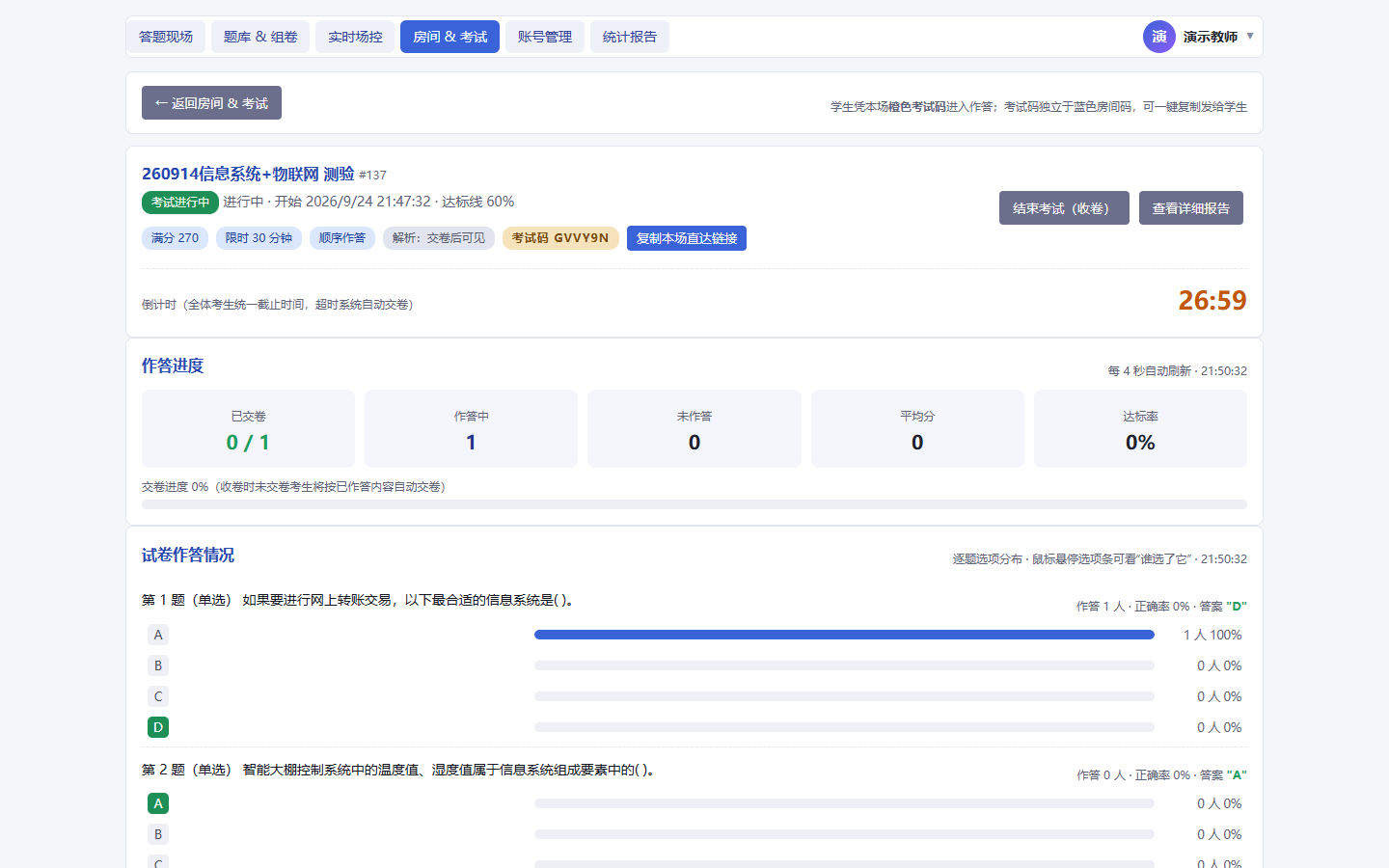
Task: Click 复制本场直达链接 button
Action: (687, 238)
